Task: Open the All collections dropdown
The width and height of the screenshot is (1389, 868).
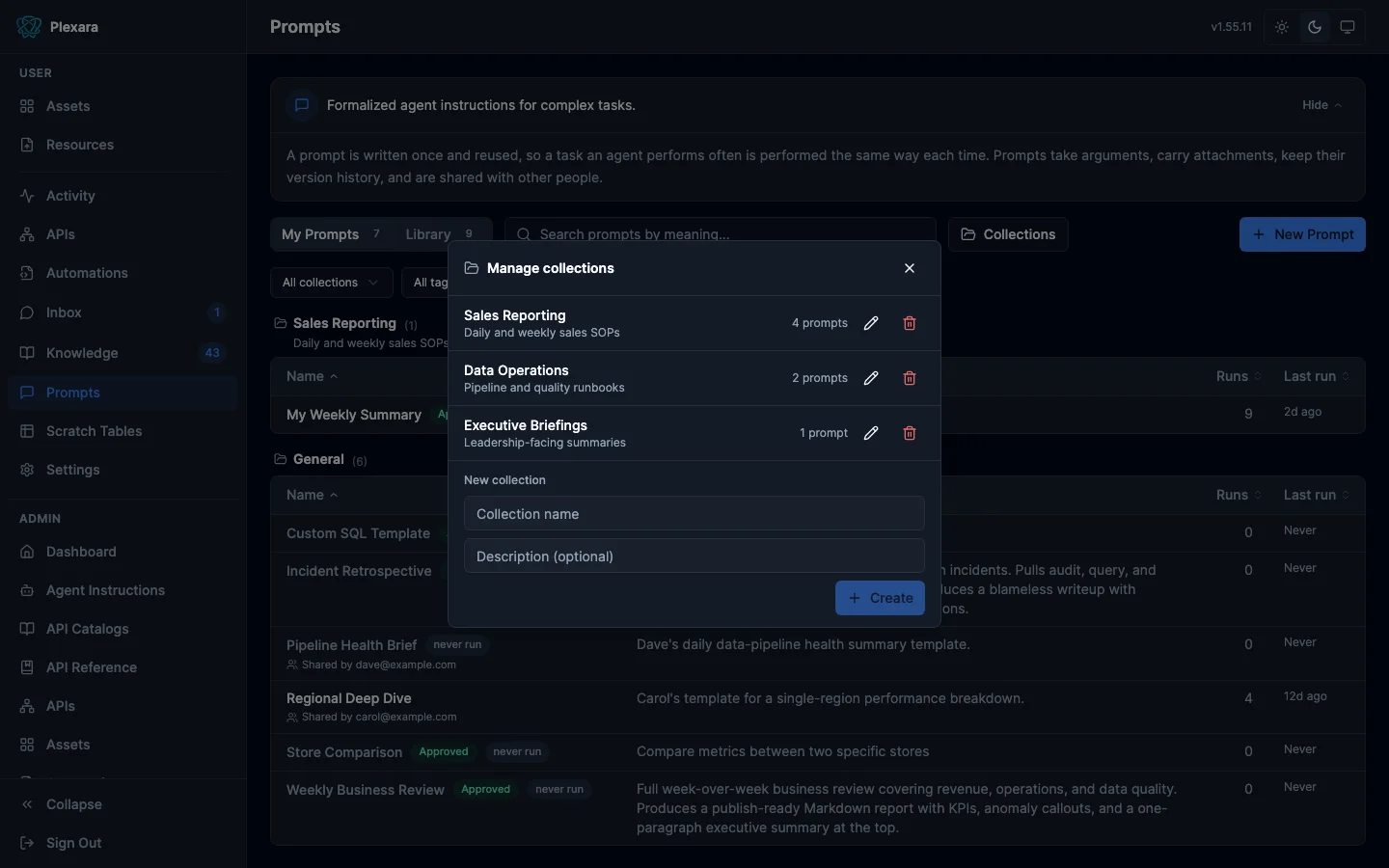Action: [331, 283]
